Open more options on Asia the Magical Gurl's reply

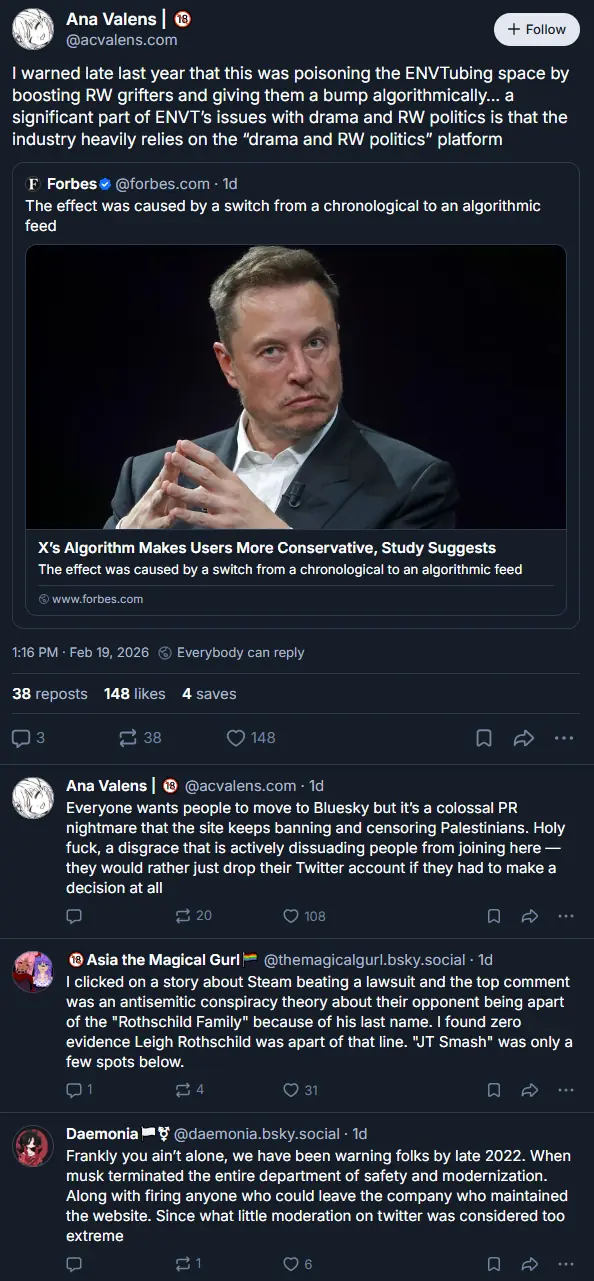coord(566,1090)
